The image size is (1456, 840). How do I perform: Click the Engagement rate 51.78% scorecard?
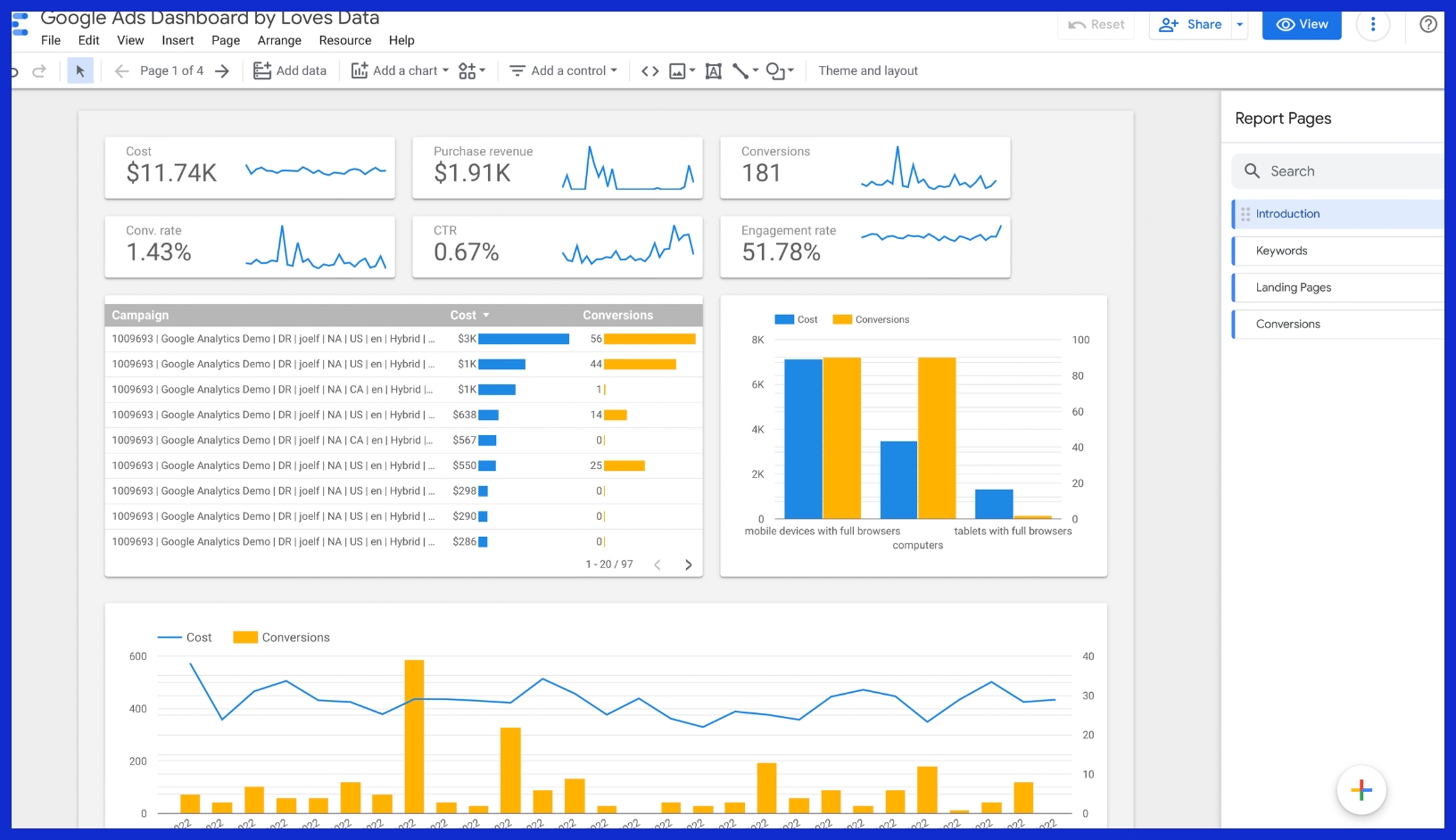click(865, 247)
